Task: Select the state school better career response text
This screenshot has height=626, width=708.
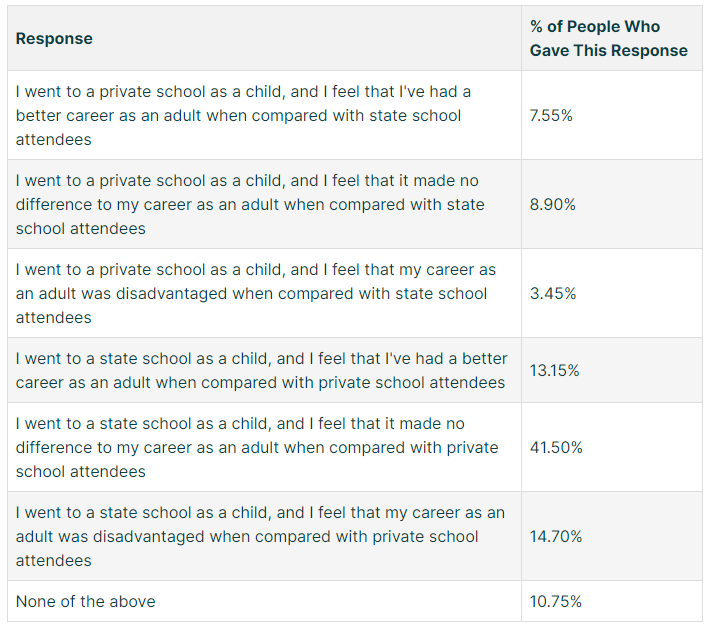Action: pos(261,370)
